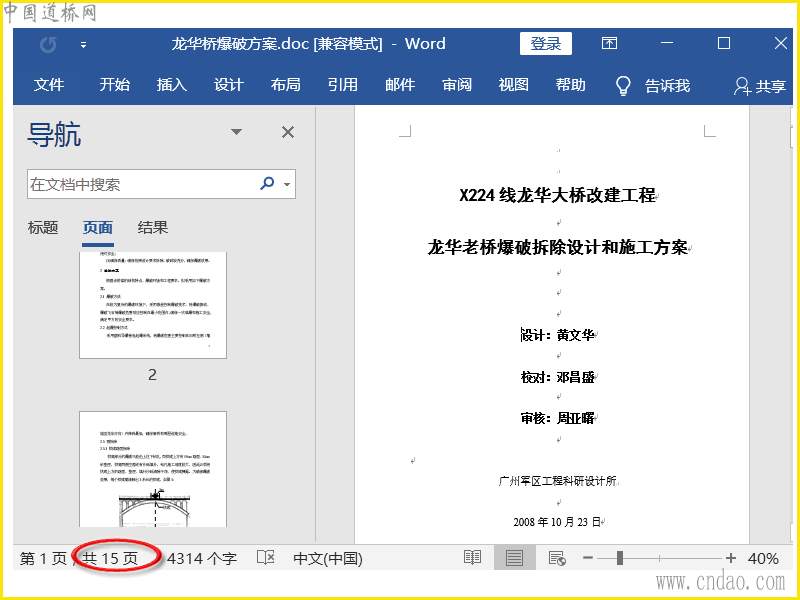Click the zoom slider handle
The width and height of the screenshot is (800, 600).
(x=619, y=558)
